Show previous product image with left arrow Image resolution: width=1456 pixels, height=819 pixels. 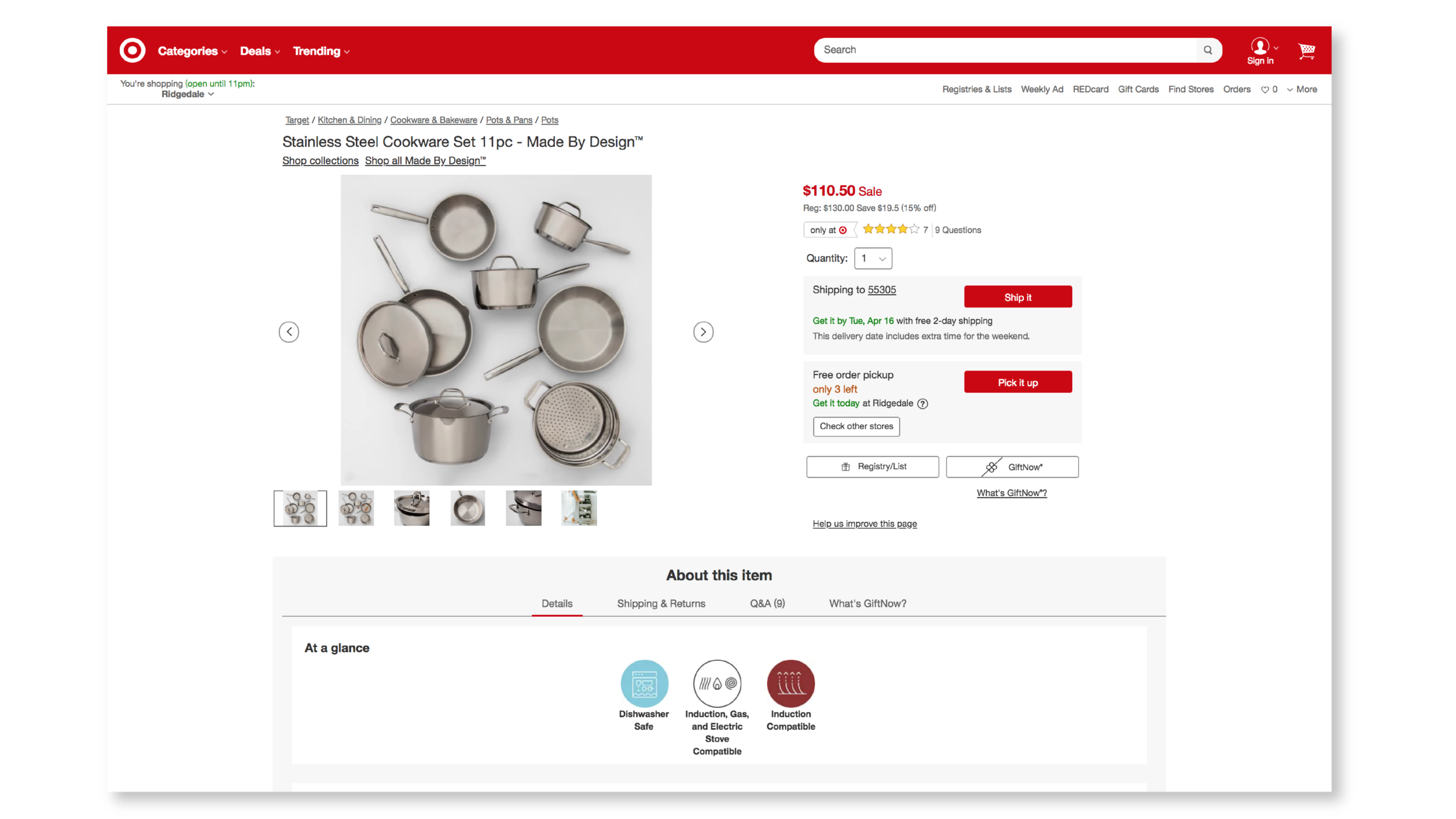click(289, 332)
